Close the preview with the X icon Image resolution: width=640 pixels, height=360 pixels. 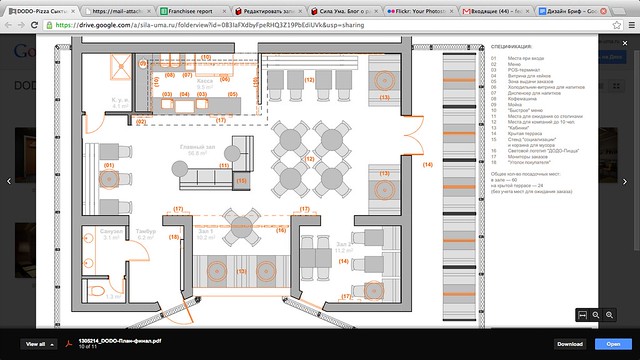coord(625,43)
